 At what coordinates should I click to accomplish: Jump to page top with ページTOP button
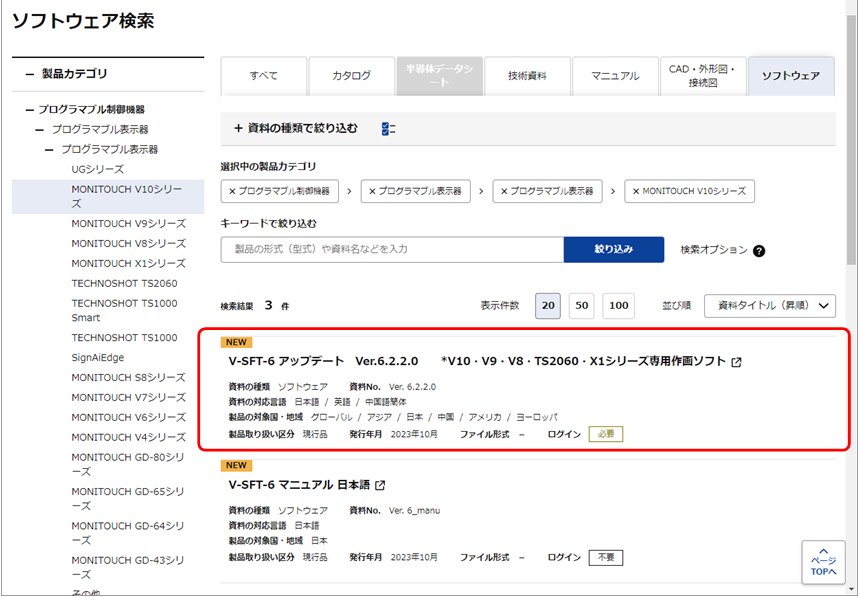pyautogui.click(x=823, y=562)
